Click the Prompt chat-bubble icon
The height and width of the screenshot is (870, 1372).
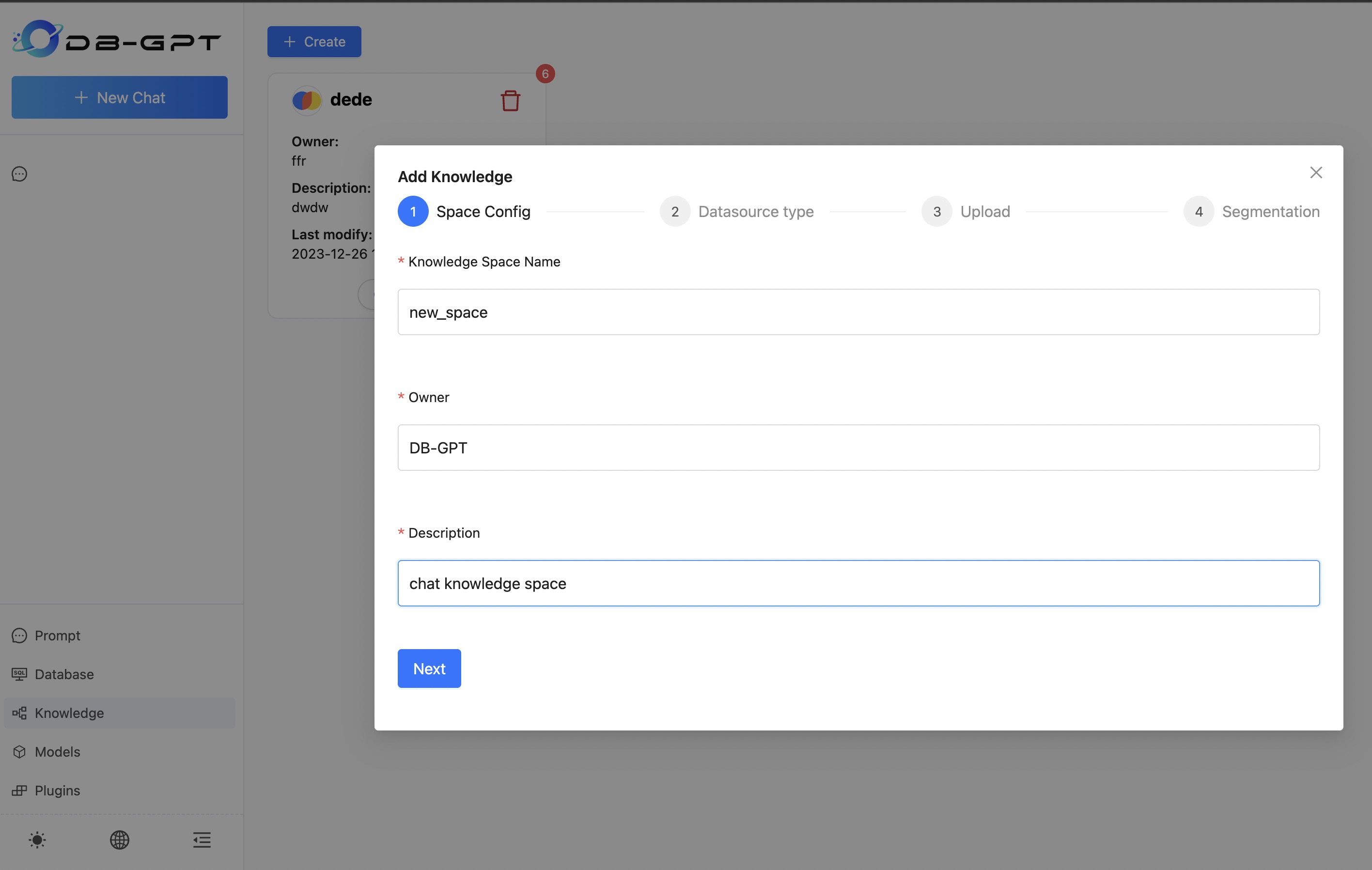click(x=20, y=635)
